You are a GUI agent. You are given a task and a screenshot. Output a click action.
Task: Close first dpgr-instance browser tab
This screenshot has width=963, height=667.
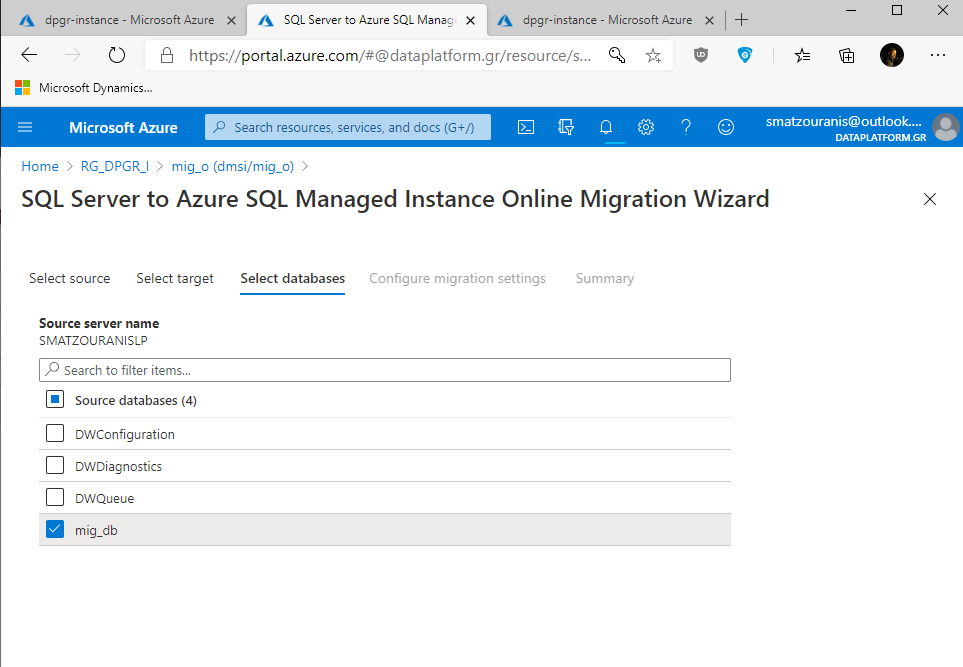pyautogui.click(x=232, y=20)
